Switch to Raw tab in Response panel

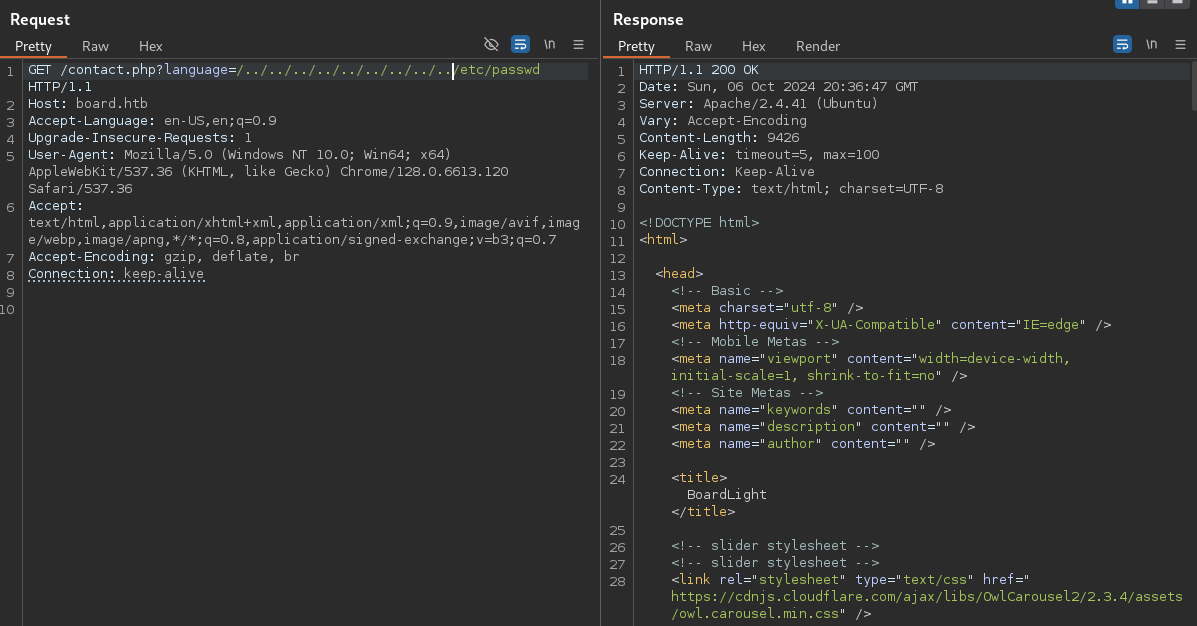(x=698, y=46)
